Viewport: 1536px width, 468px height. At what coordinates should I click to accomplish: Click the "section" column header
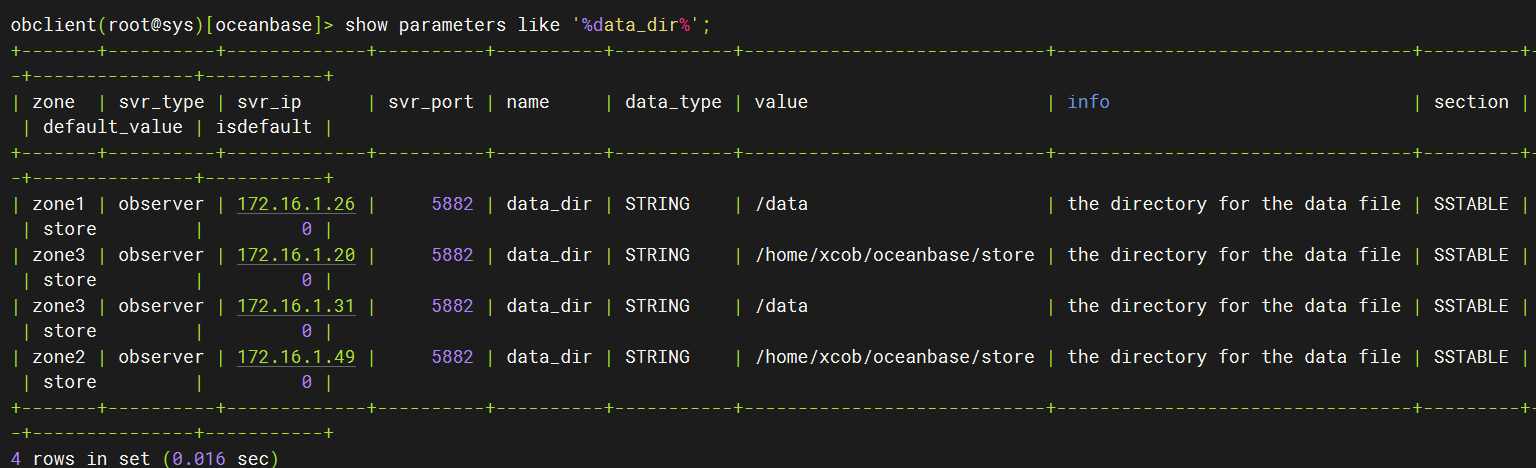pyautogui.click(x=1471, y=102)
